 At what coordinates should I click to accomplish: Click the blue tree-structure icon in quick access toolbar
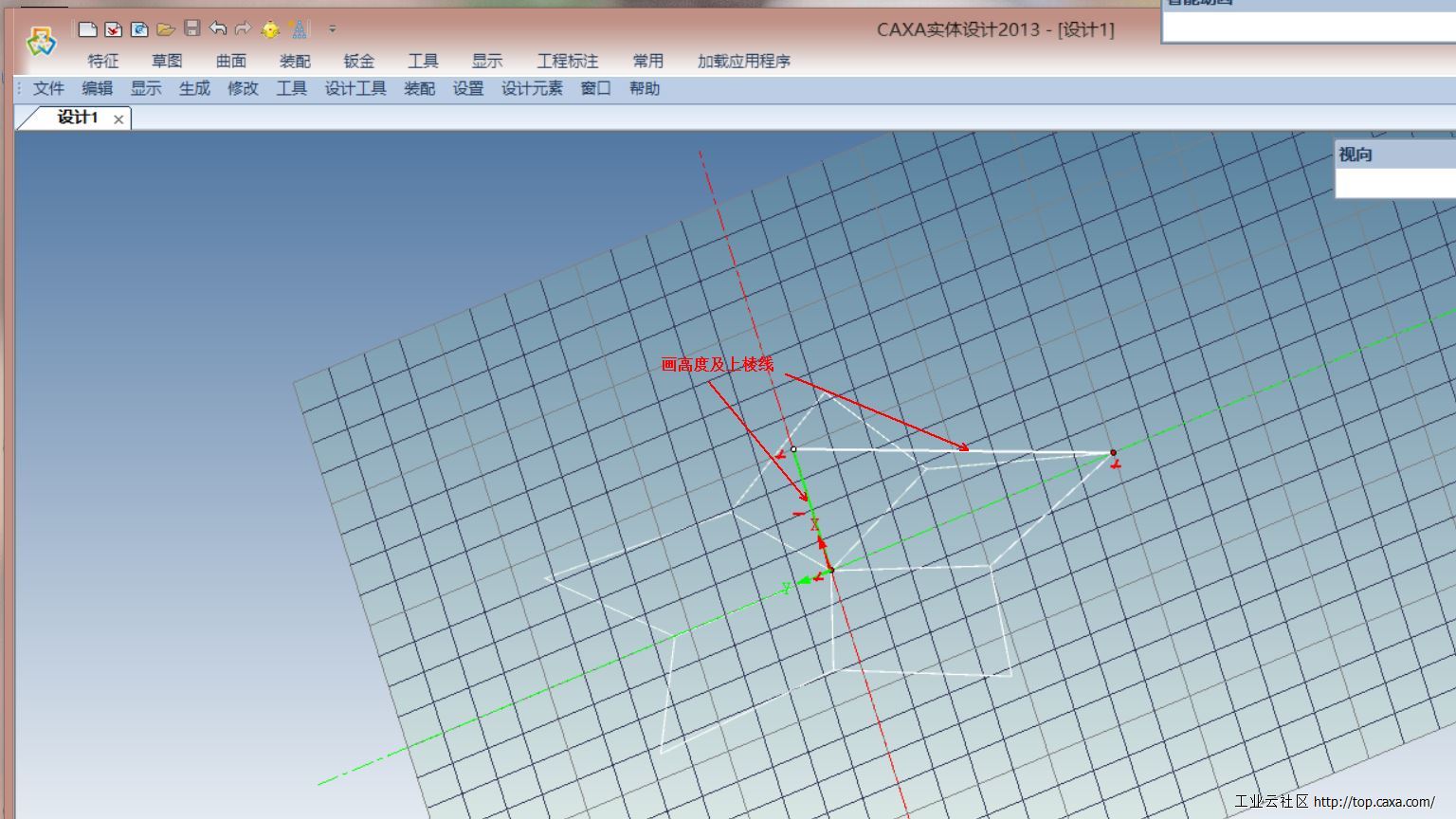pos(300,29)
